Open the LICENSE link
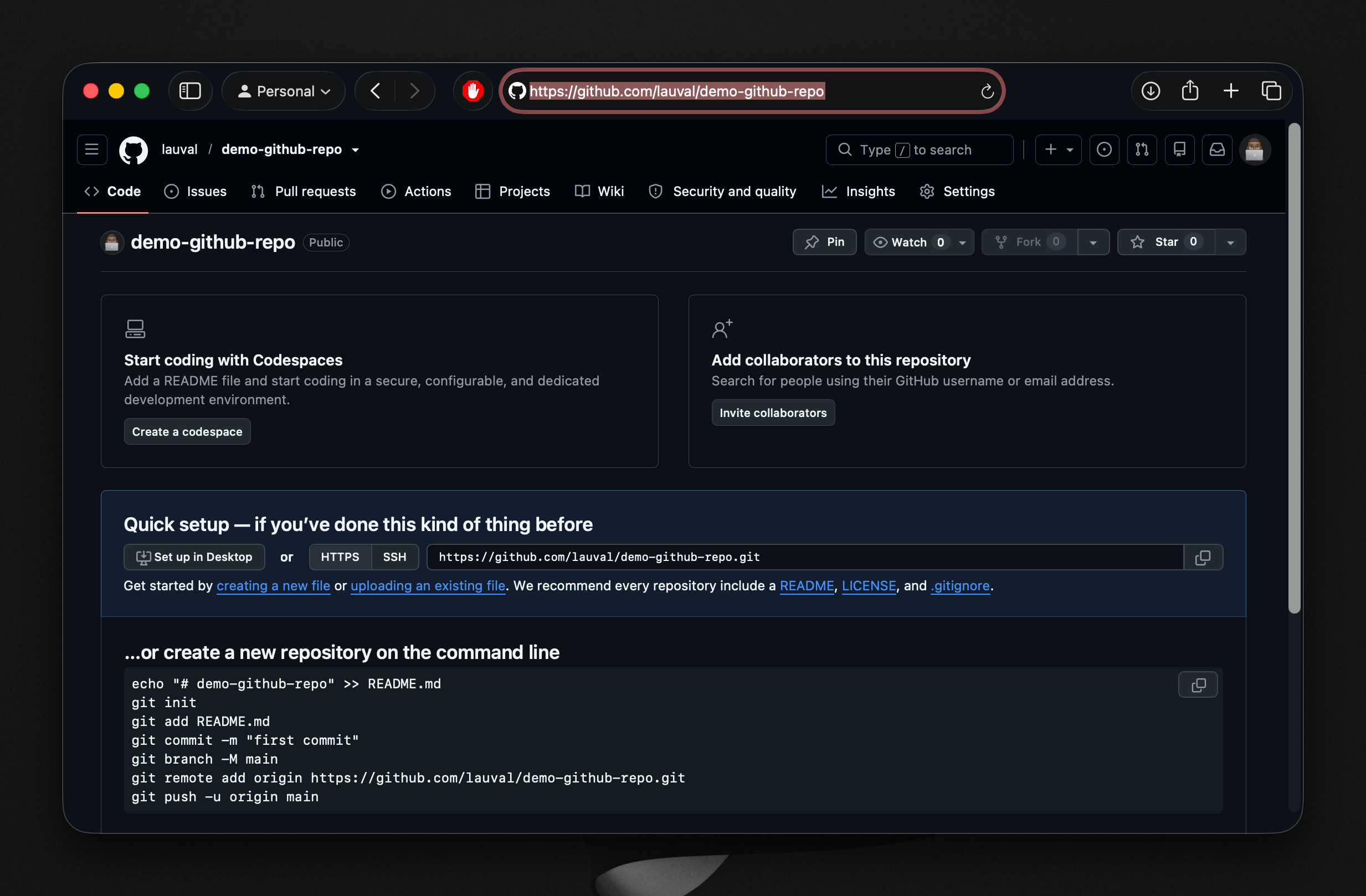 869,586
